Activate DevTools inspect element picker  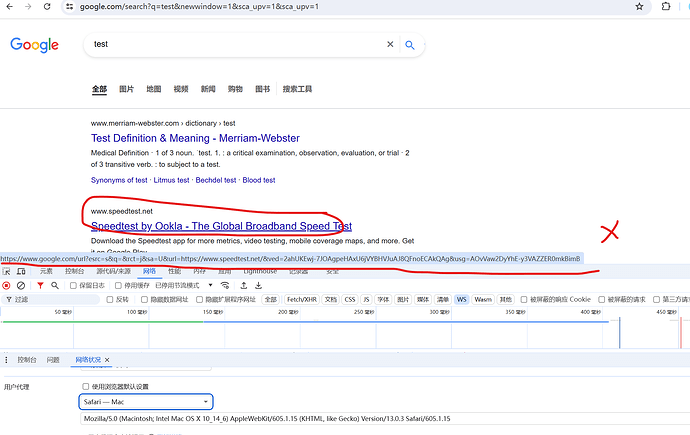7,271
